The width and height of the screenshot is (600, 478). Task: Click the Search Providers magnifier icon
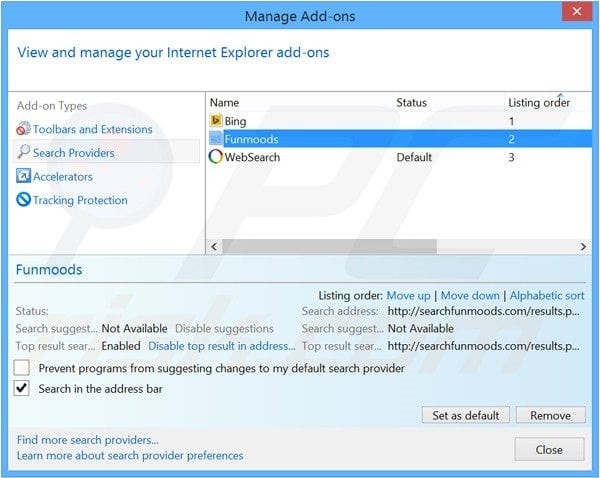[x=23, y=152]
